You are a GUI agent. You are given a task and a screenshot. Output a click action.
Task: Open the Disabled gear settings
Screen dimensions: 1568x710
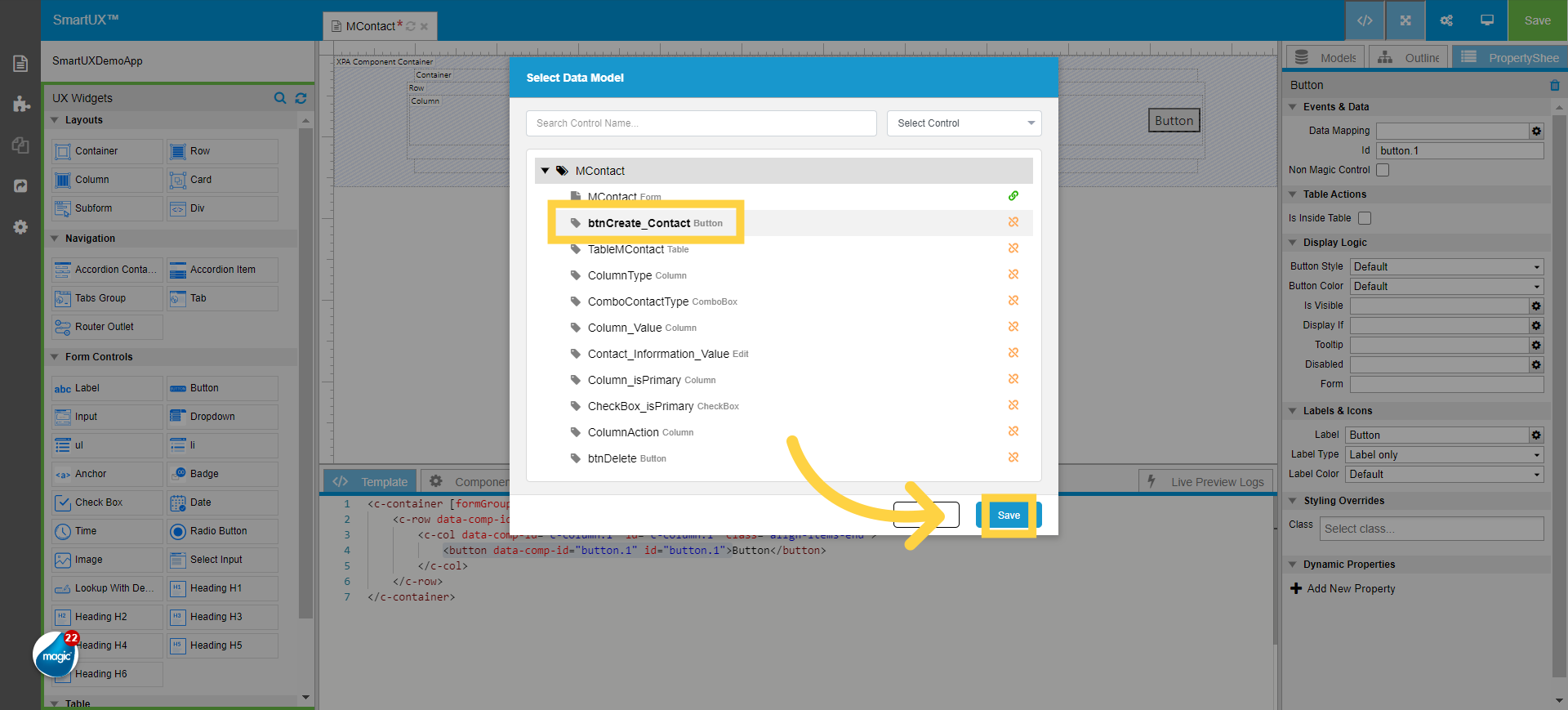pyautogui.click(x=1536, y=364)
